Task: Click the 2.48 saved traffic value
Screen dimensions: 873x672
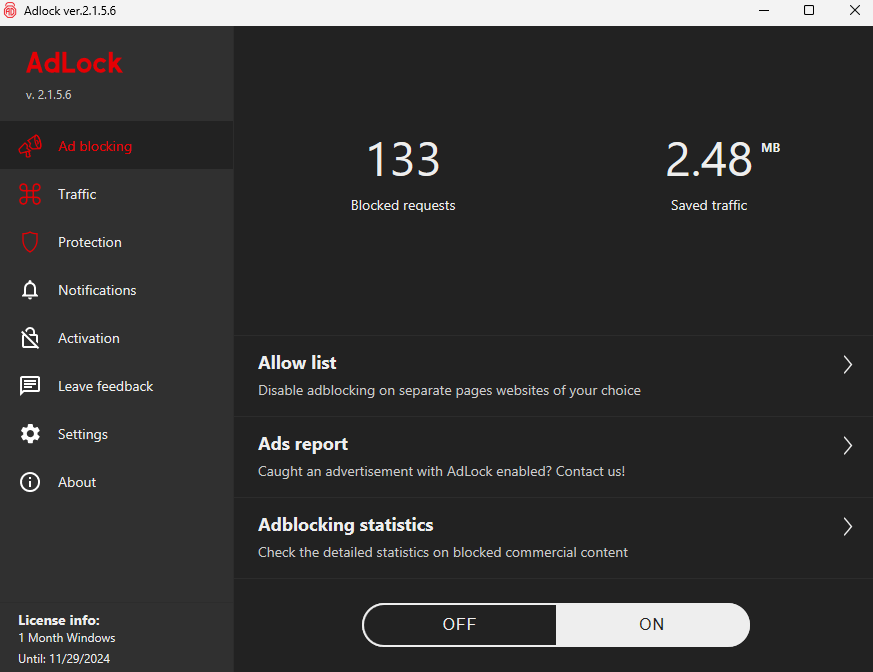Action: tap(709, 160)
